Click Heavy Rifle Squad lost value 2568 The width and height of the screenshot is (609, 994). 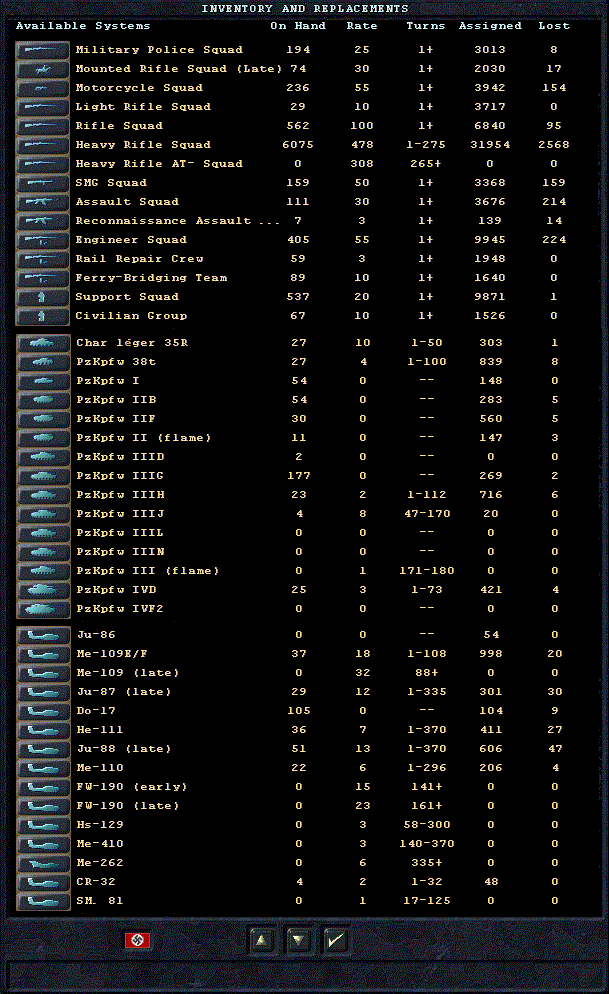click(x=554, y=145)
